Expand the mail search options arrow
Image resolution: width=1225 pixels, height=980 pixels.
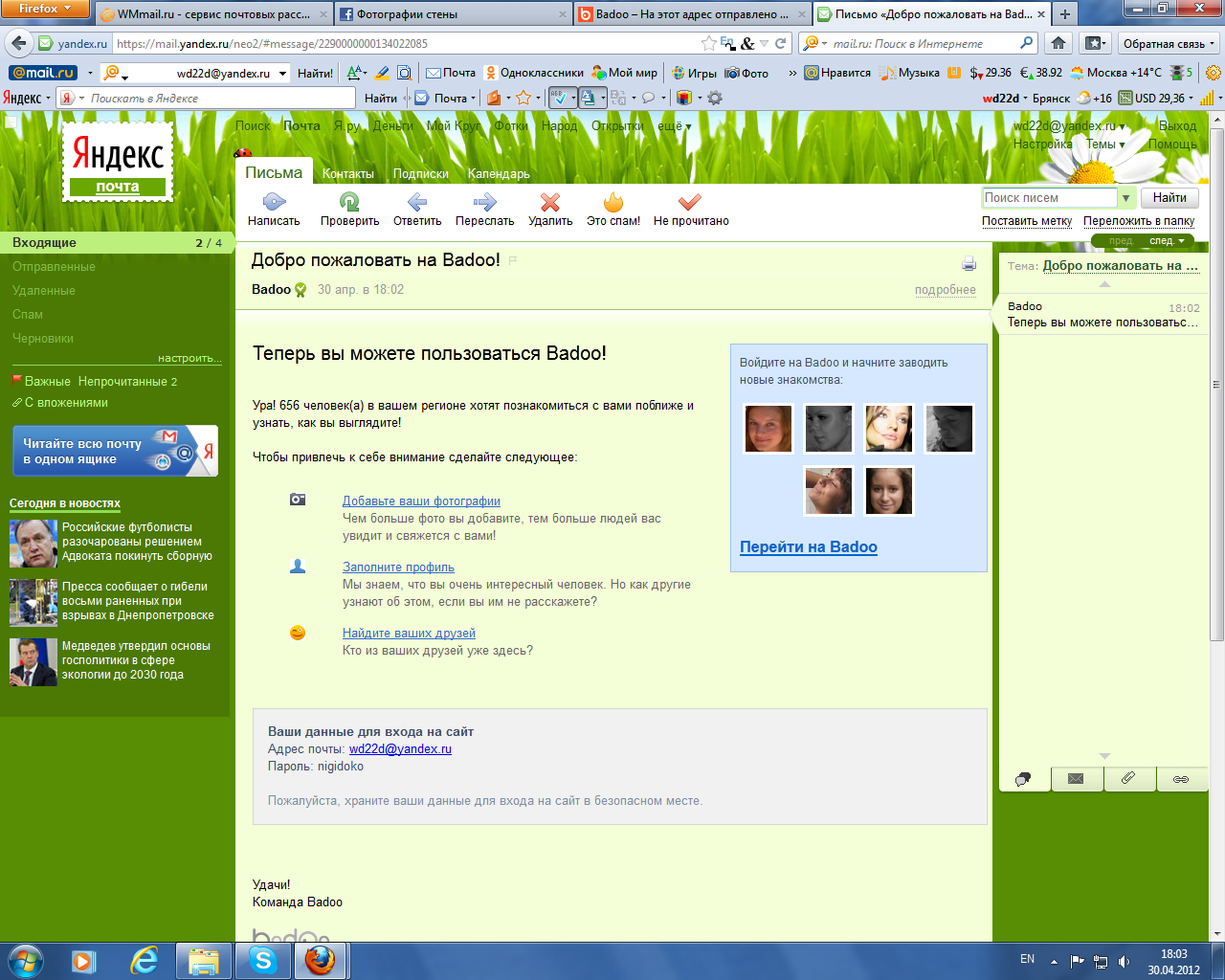tap(1126, 198)
